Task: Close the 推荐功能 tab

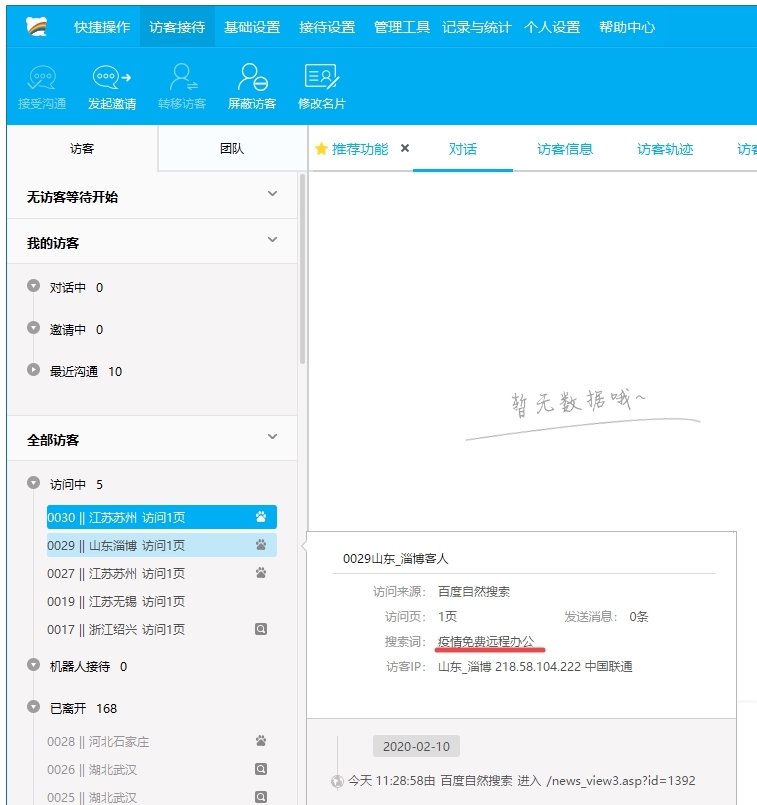Action: point(405,148)
